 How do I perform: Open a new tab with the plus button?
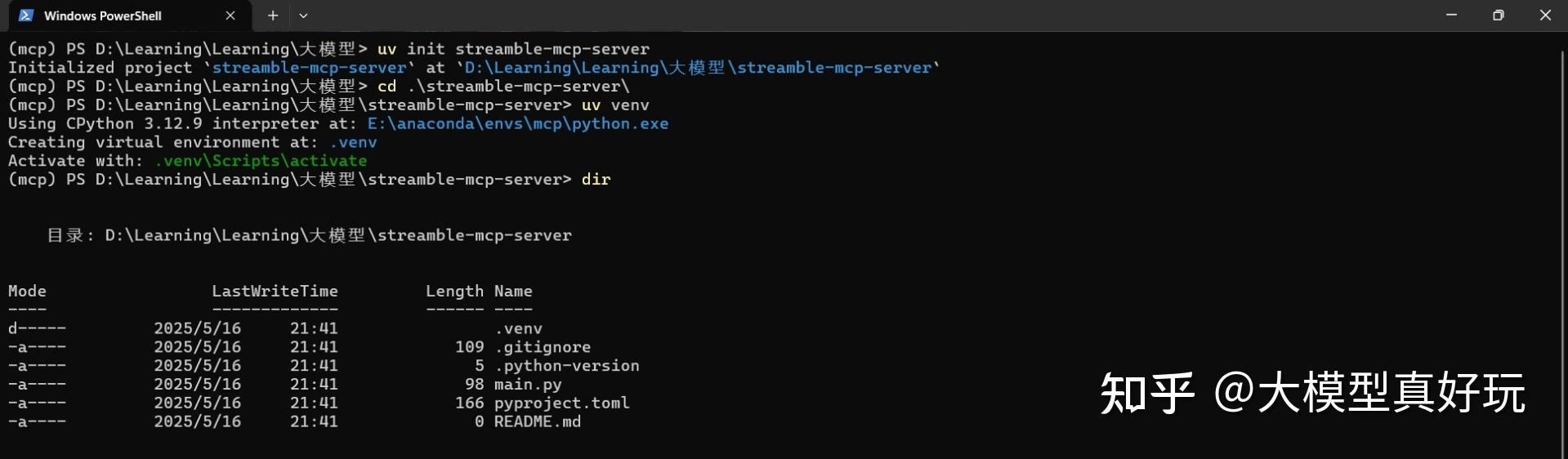click(273, 16)
